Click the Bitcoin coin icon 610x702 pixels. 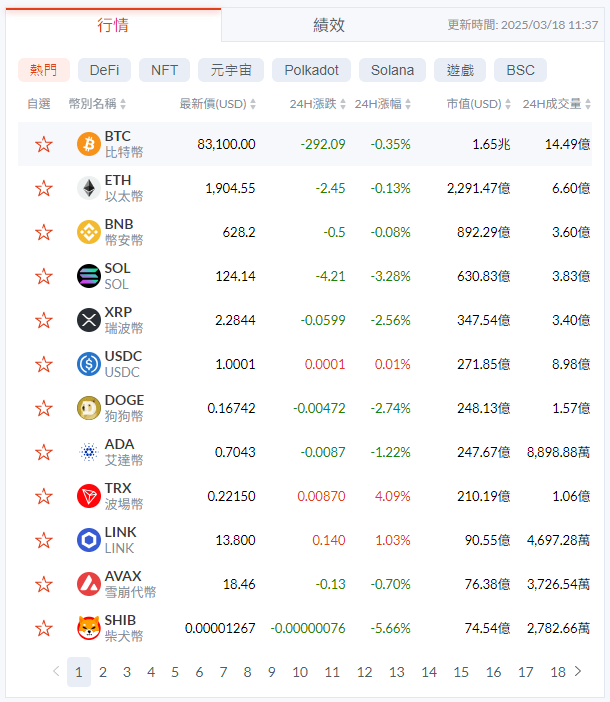click(89, 144)
